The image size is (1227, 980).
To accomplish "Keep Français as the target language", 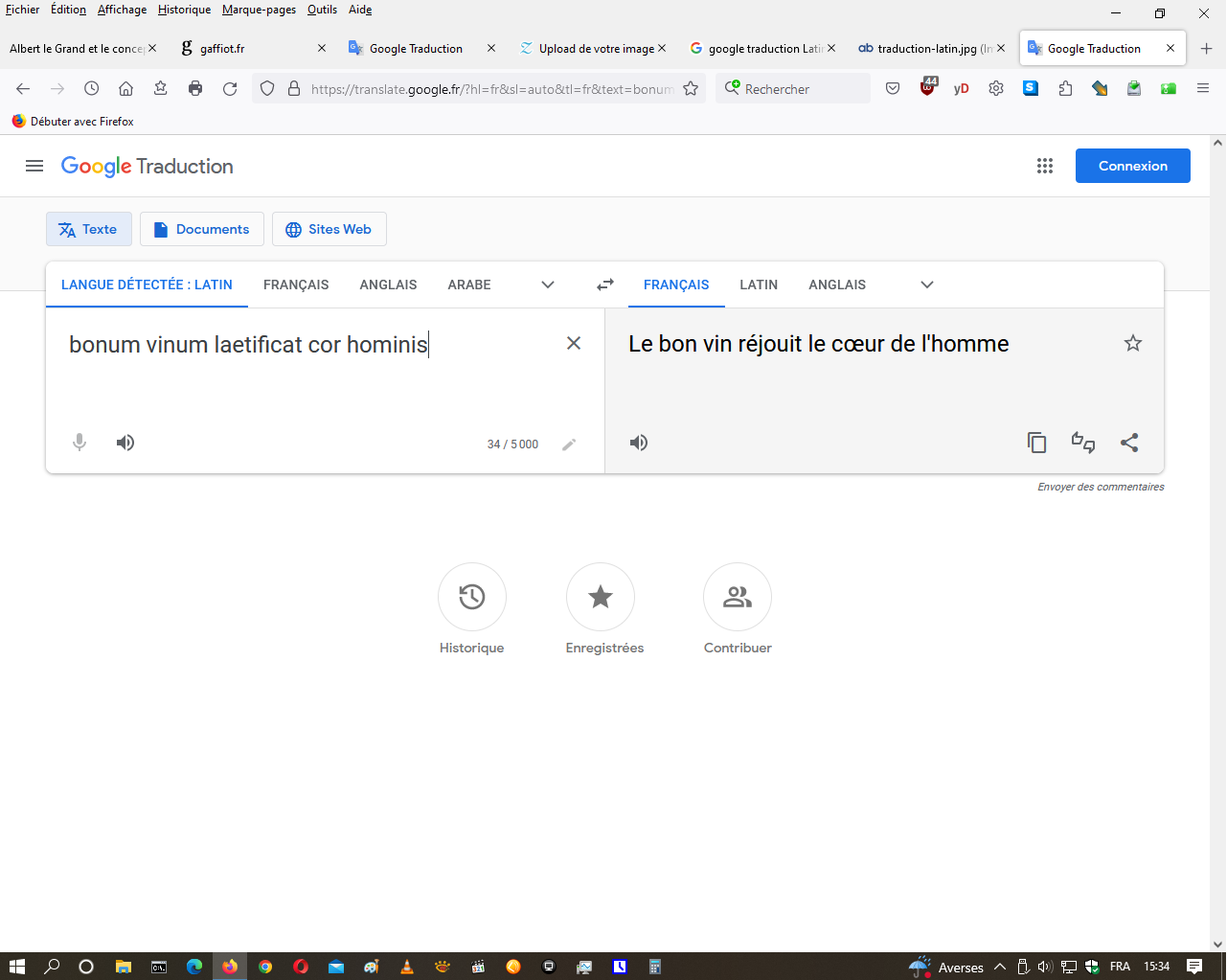I will click(x=676, y=285).
